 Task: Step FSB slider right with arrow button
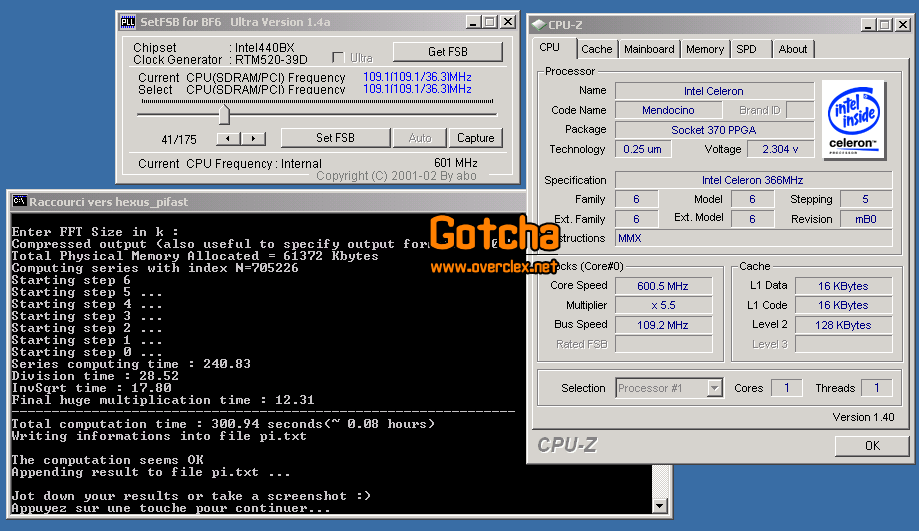253,138
